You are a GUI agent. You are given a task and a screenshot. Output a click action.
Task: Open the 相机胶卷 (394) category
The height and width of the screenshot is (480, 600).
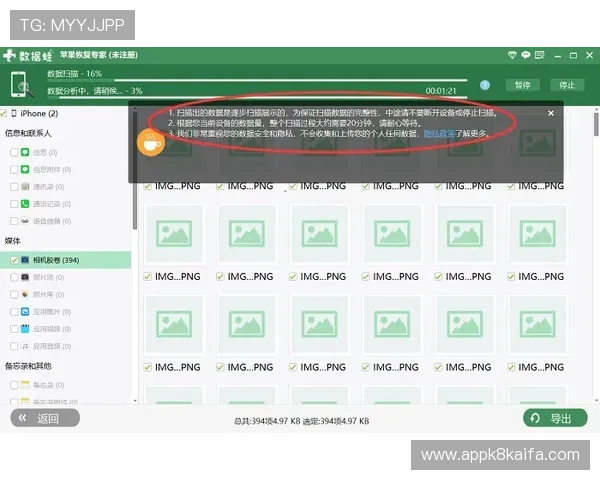coord(65,260)
